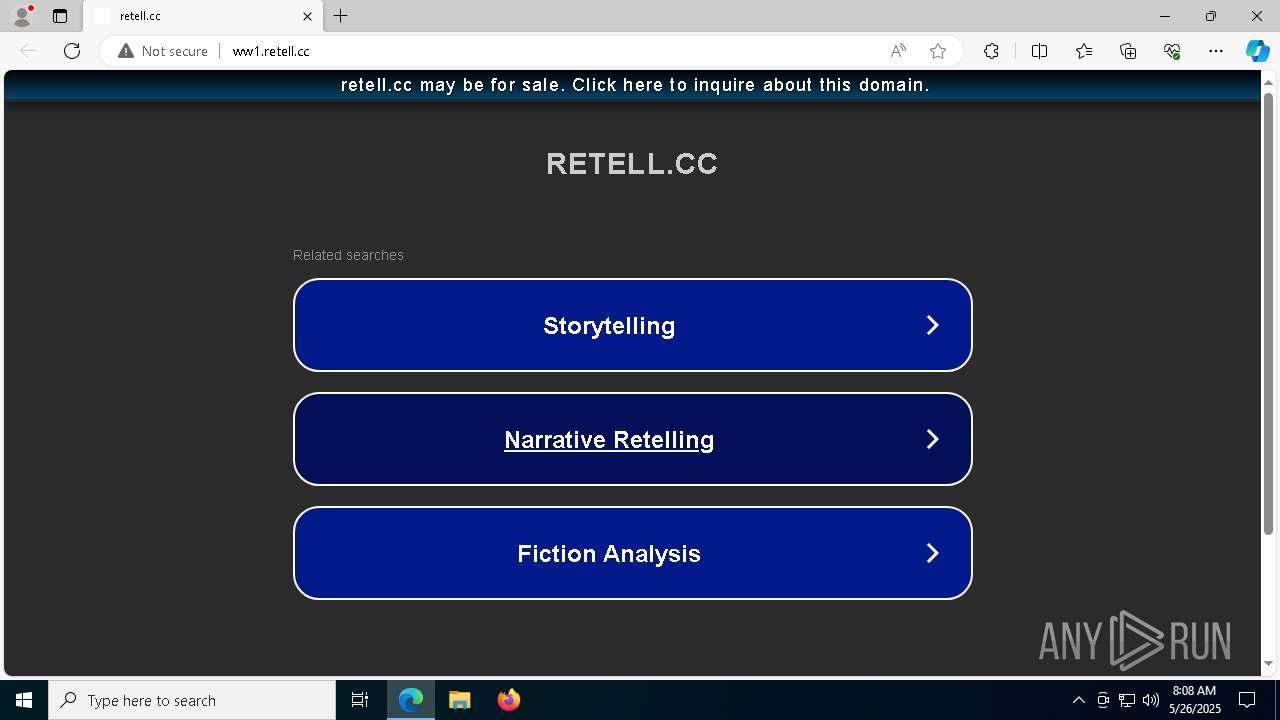
Task: Toggle Split screen icon
Action: (1039, 51)
